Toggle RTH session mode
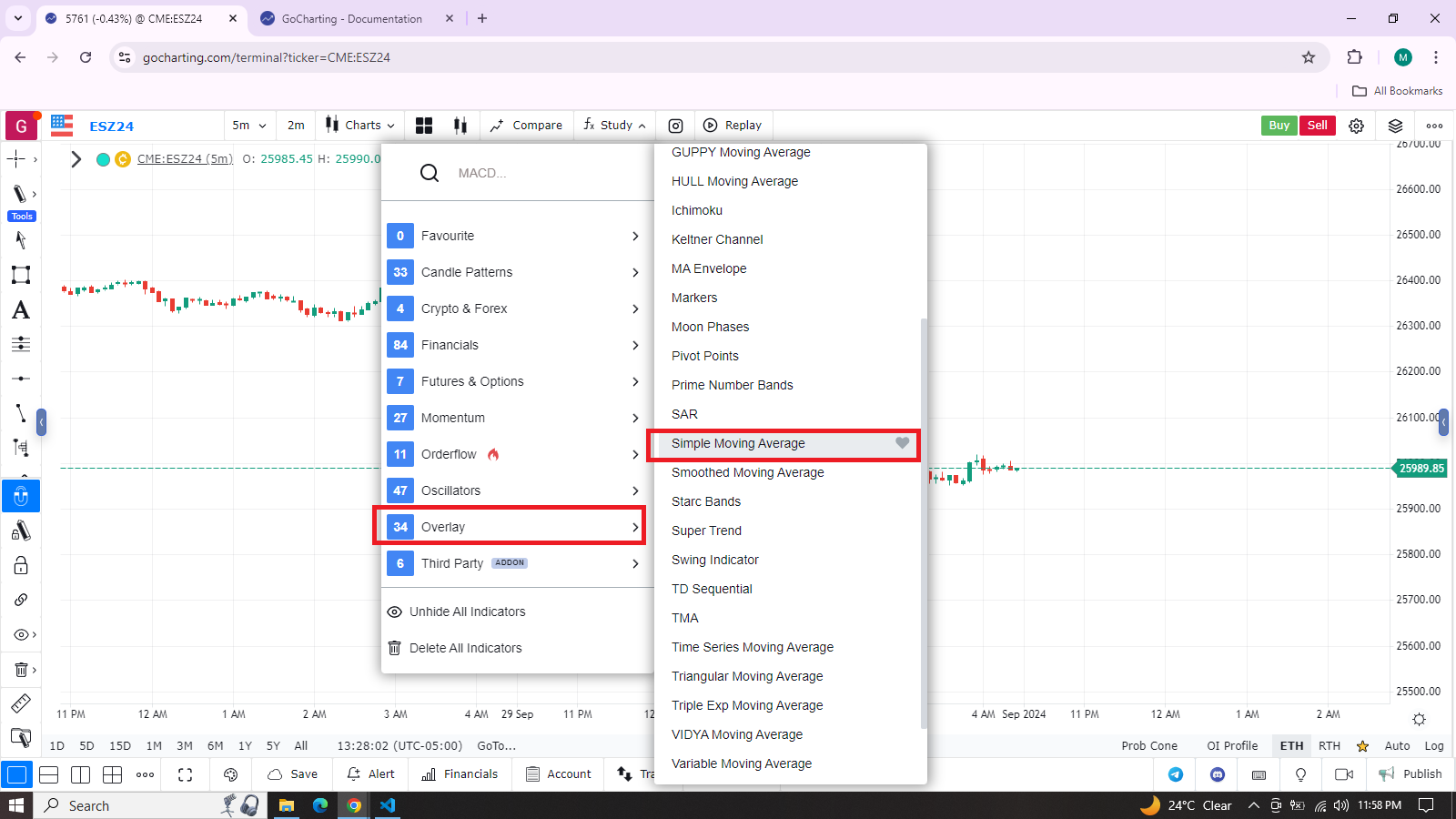1456x819 pixels. 1330,745
